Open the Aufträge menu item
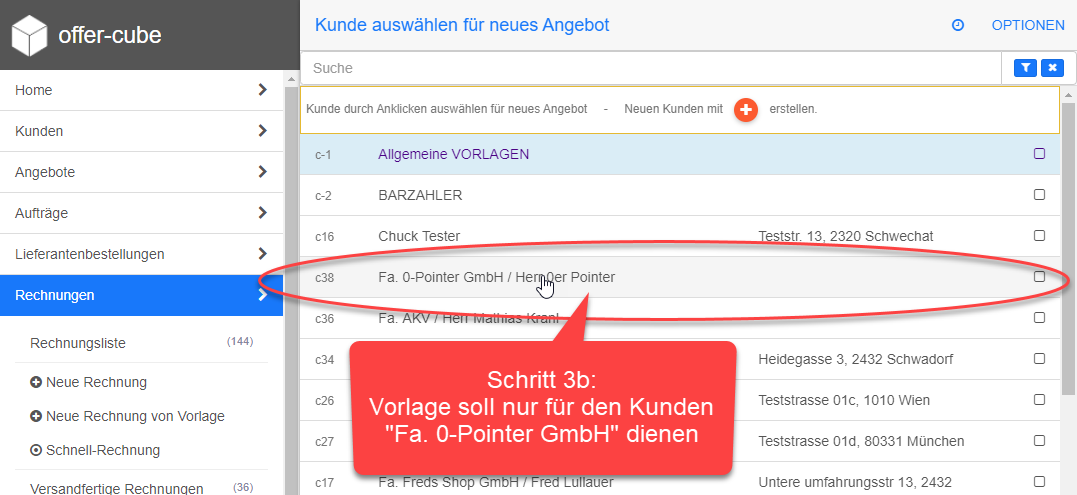Screen dimensions: 1077x495 (x=141, y=214)
